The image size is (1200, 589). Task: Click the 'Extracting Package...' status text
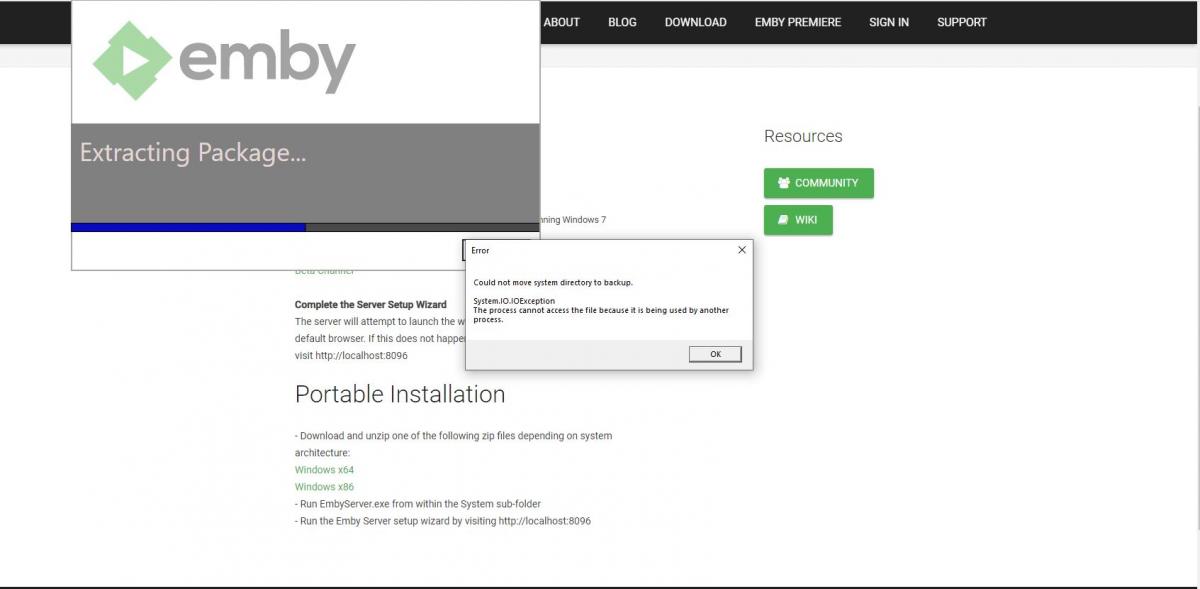(193, 153)
